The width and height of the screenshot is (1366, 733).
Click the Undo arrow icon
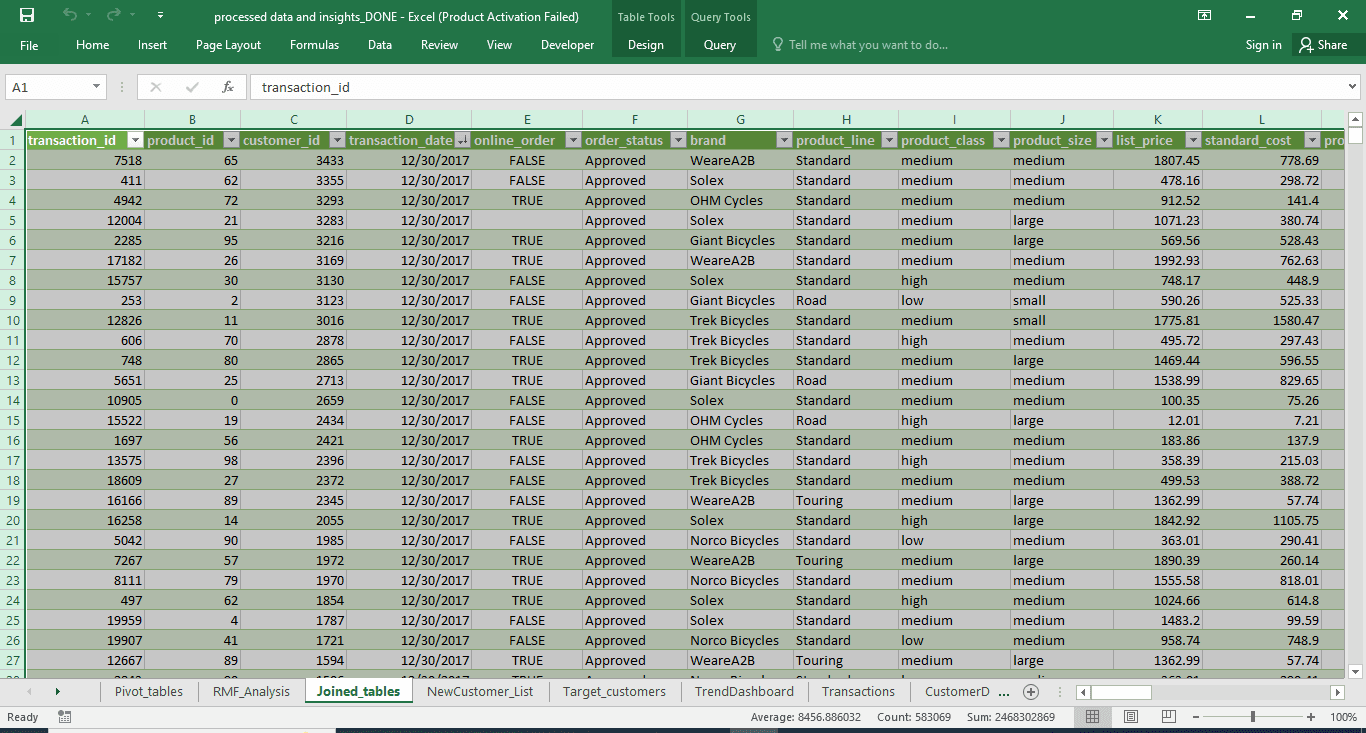click(x=69, y=15)
